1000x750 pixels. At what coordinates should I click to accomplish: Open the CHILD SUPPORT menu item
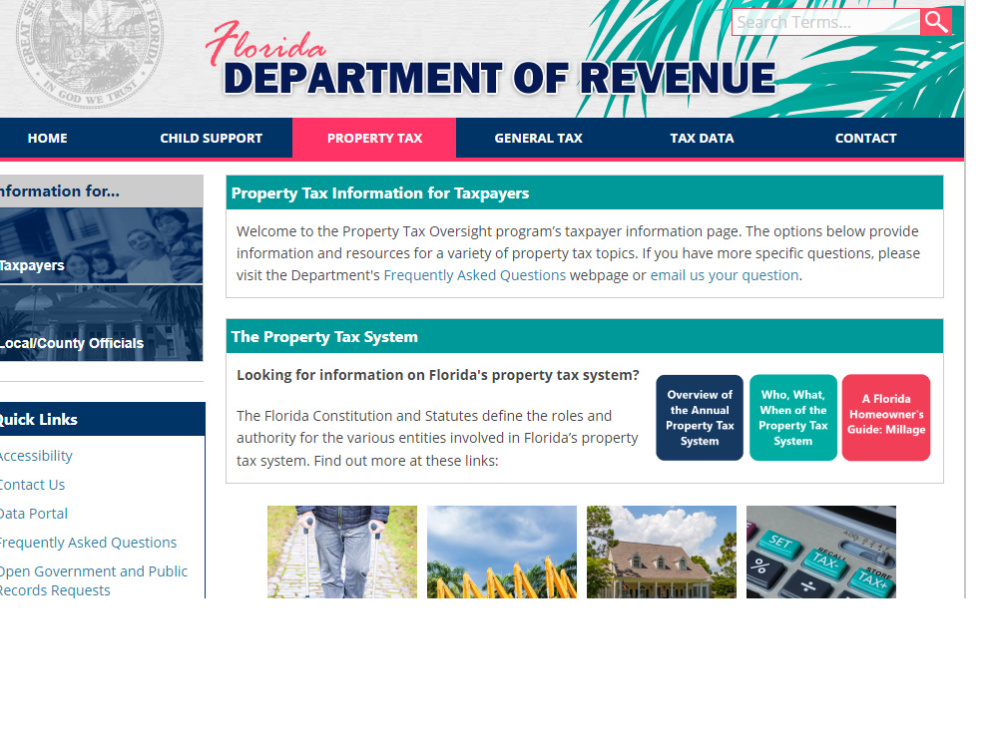tap(211, 138)
